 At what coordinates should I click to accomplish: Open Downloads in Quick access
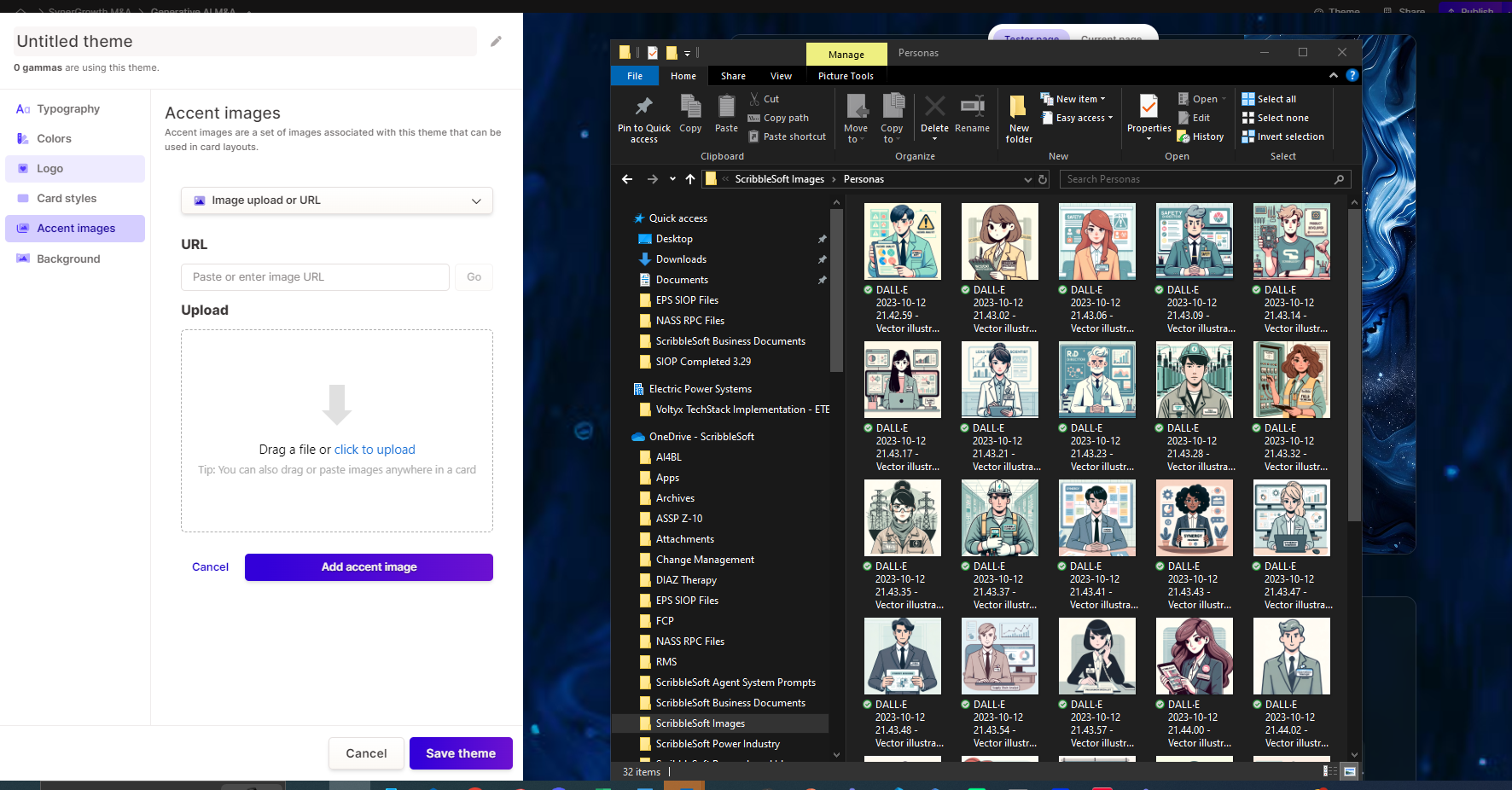[x=681, y=259]
